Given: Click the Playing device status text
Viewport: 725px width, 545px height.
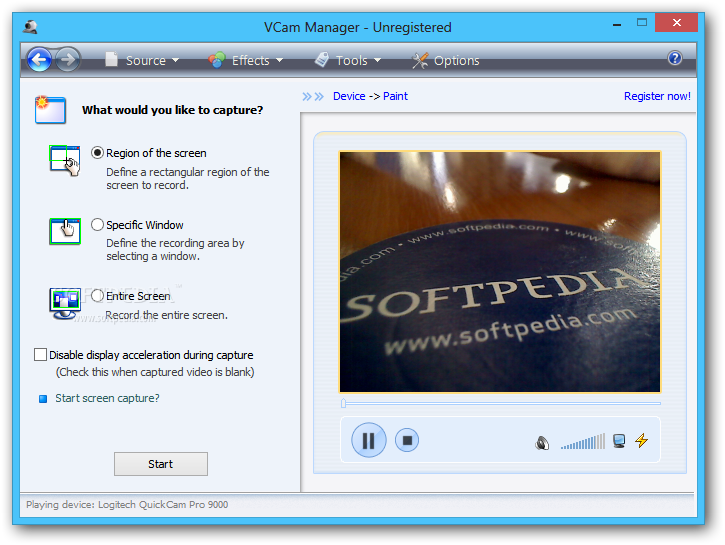Looking at the screenshot, I should (x=127, y=504).
